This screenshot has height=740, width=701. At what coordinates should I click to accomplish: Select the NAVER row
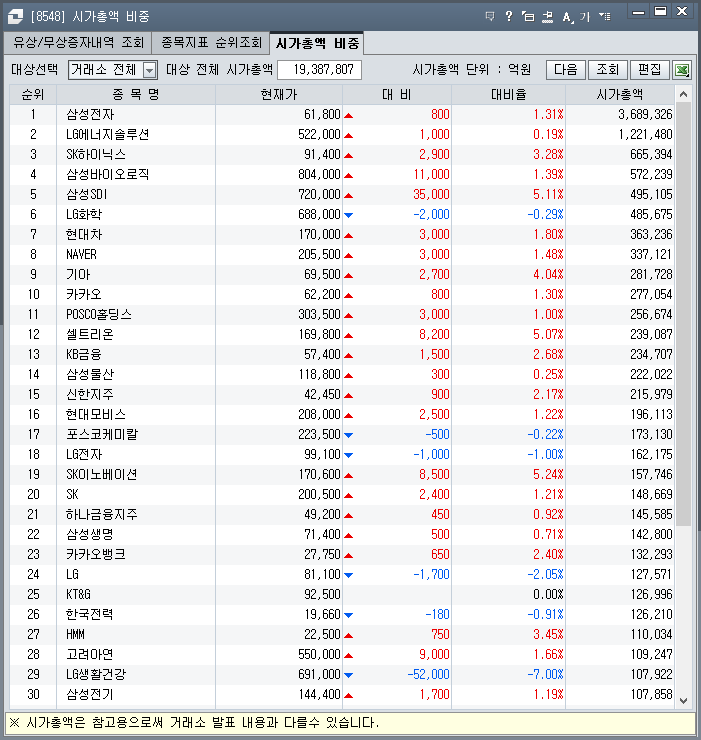coord(342,255)
